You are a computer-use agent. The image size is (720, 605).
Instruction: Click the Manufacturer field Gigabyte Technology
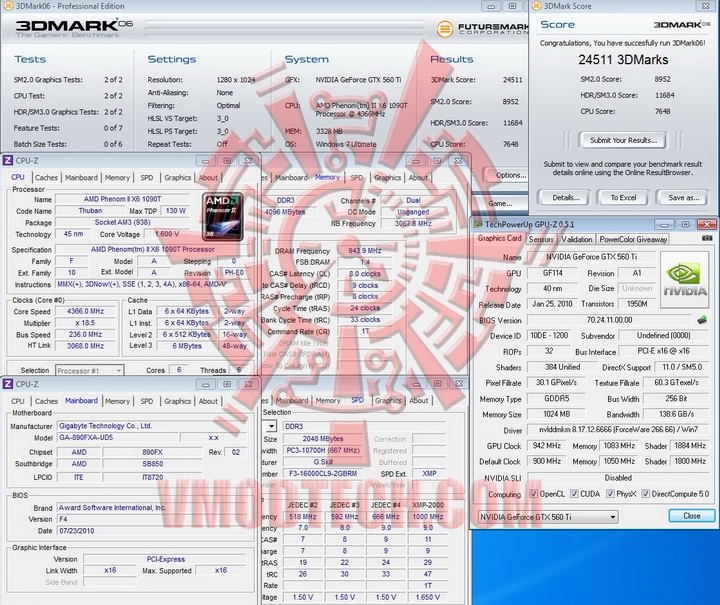(152, 426)
